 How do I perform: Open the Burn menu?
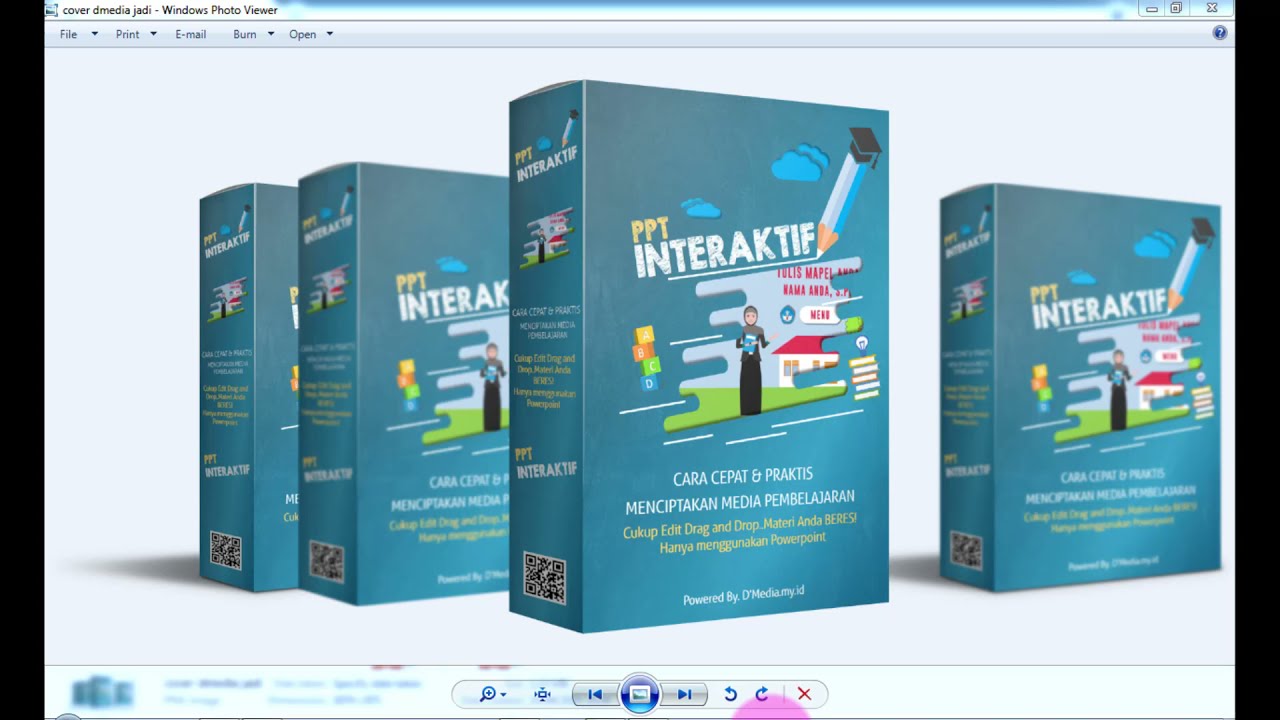(244, 34)
